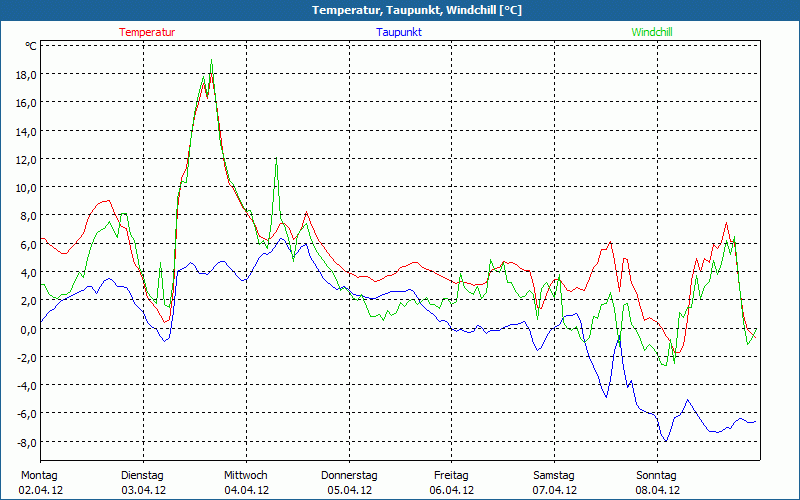Click the date 04.04.12
The width and height of the screenshot is (800, 500).
click(246, 490)
